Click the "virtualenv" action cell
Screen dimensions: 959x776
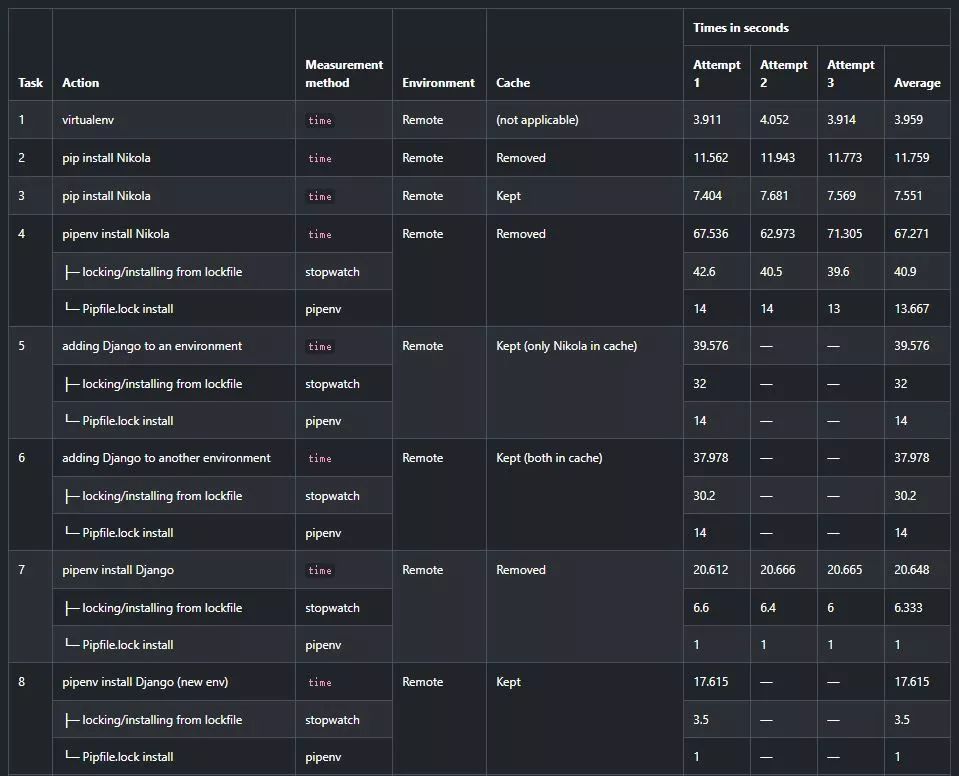(x=90, y=120)
